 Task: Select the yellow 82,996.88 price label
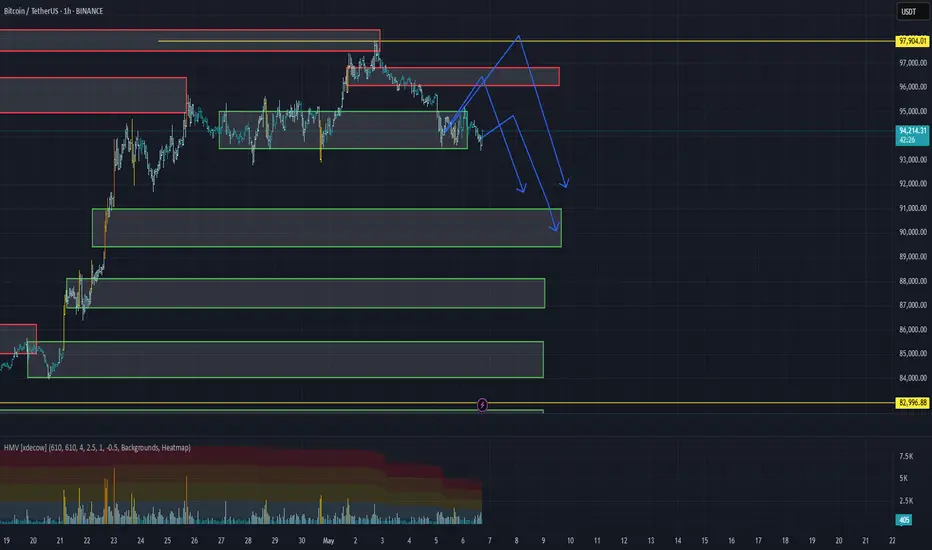(912, 403)
